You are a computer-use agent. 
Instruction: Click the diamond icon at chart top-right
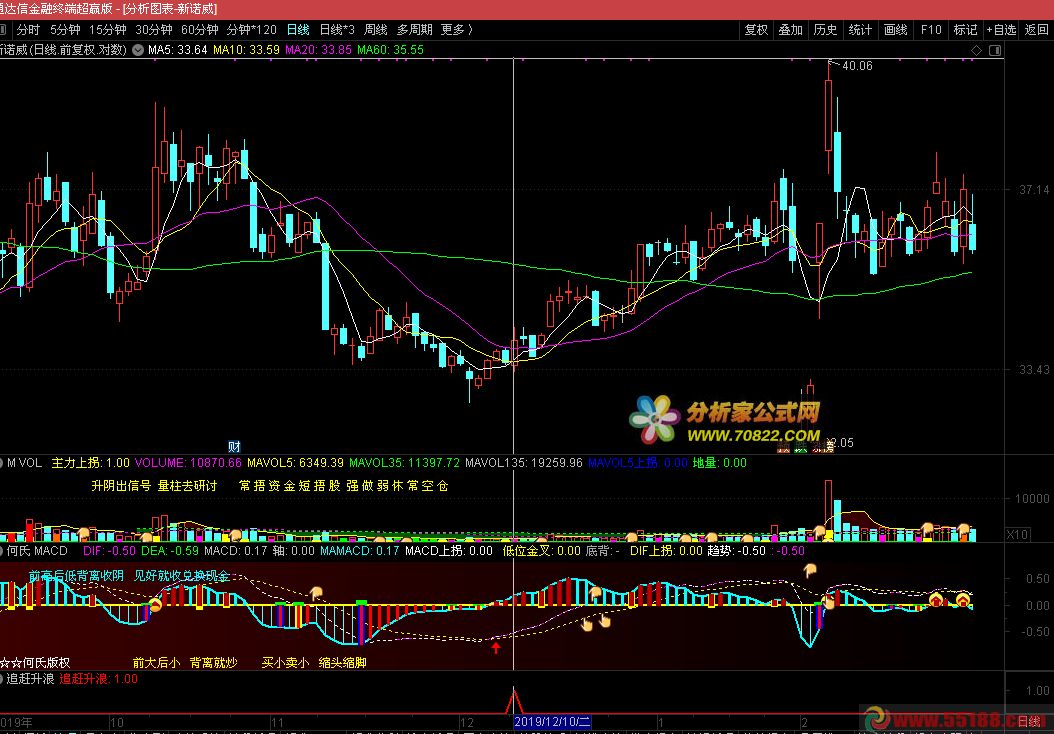(976, 49)
